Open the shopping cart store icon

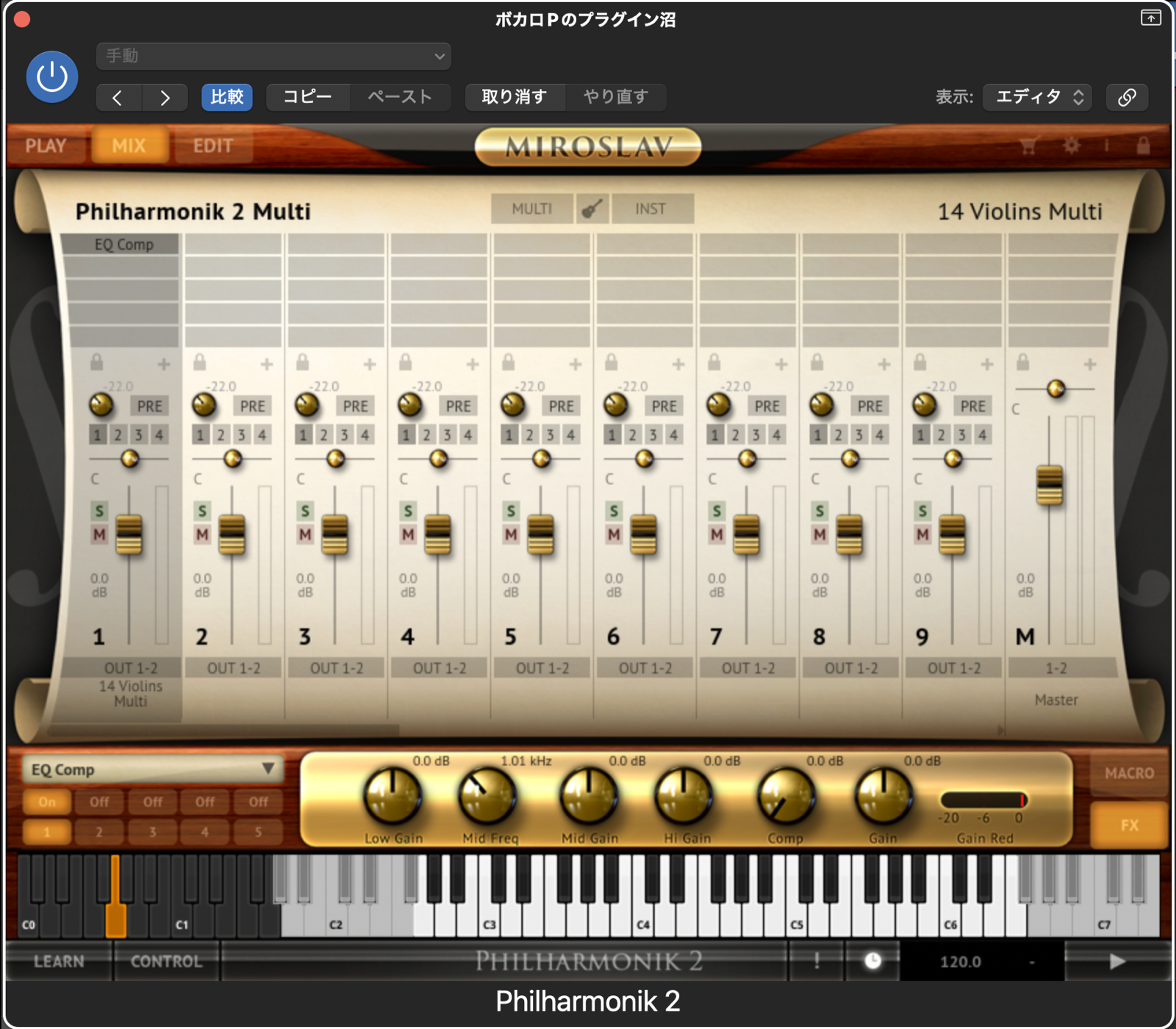pyautogui.click(x=1028, y=146)
